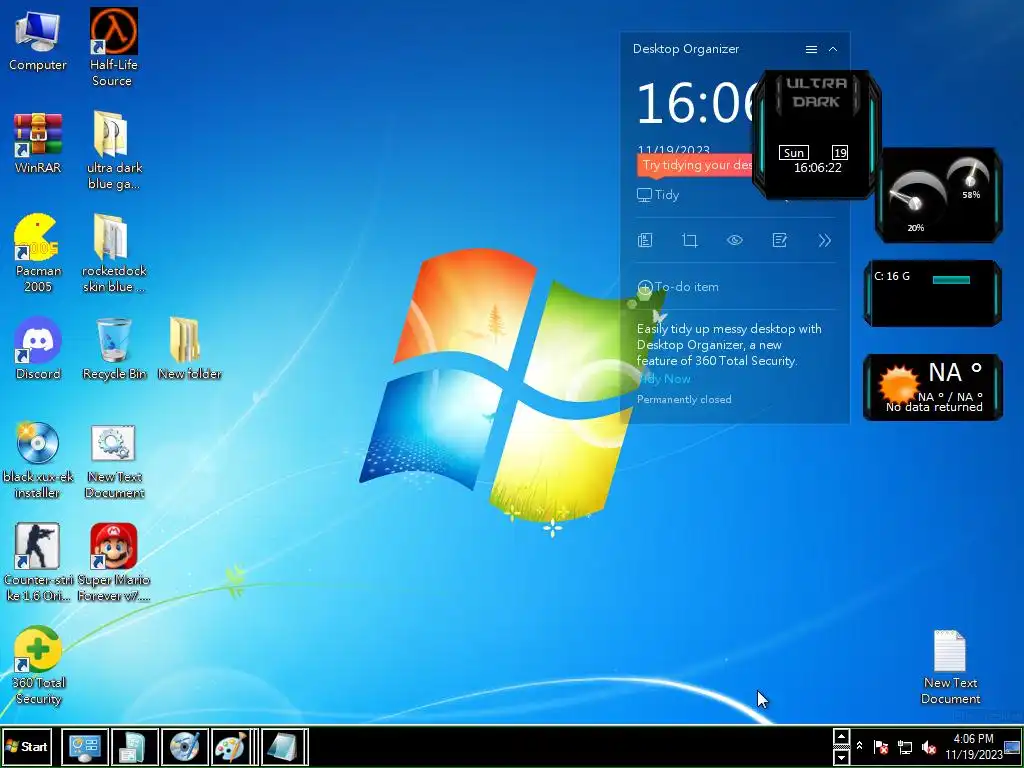
Task: Click the taskbar scroll down arrow
Action: pos(842,756)
